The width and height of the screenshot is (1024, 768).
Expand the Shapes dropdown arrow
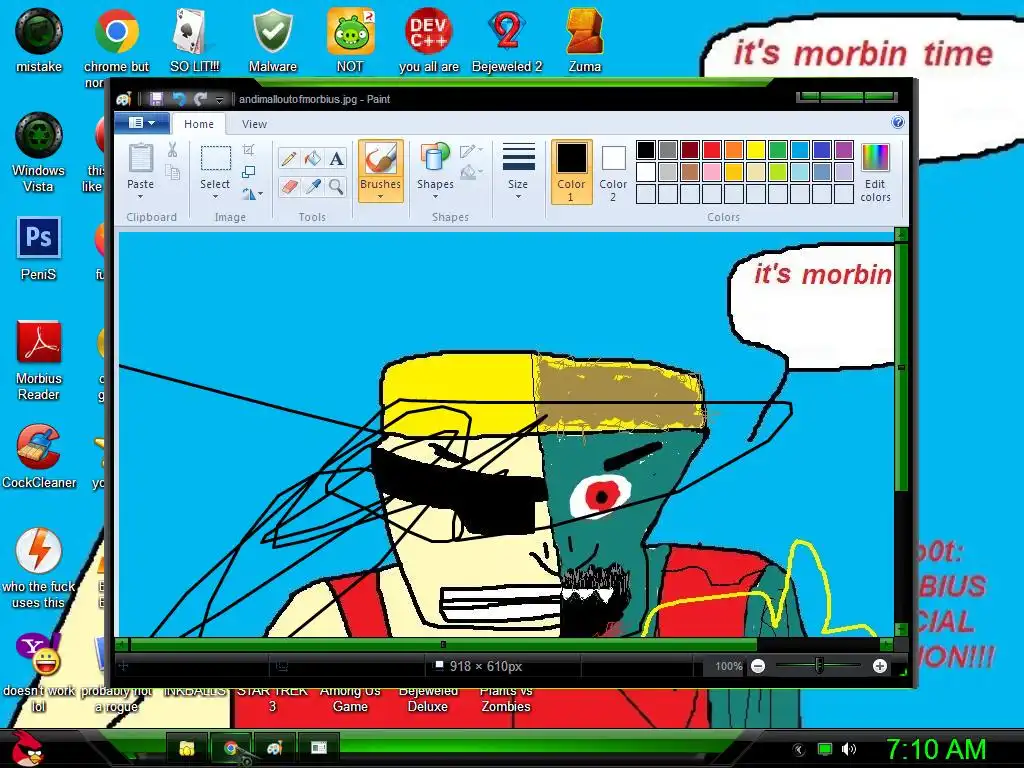tap(435, 197)
